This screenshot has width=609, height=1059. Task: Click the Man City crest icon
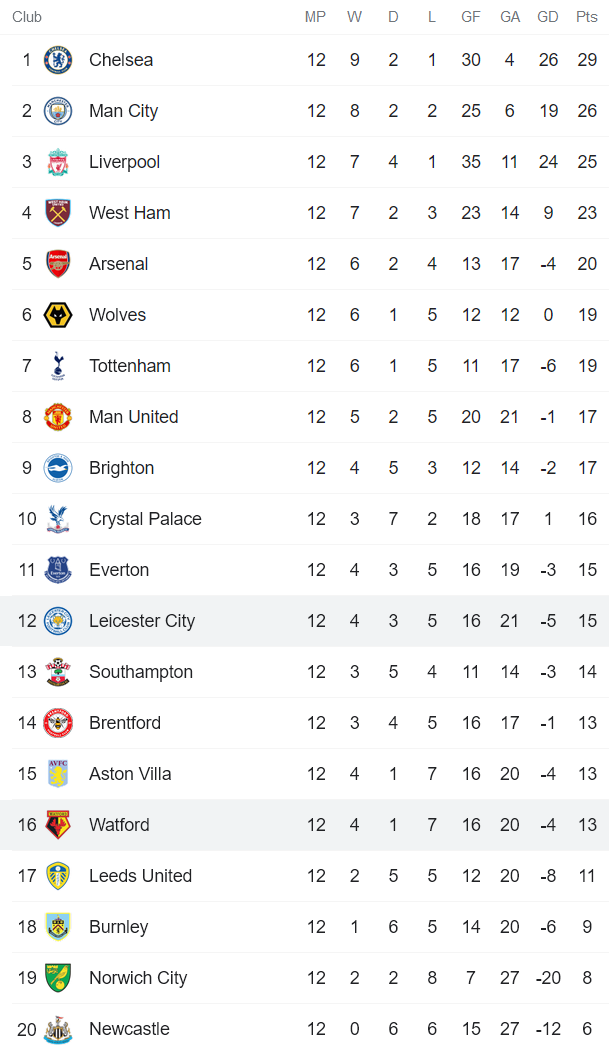(x=58, y=111)
